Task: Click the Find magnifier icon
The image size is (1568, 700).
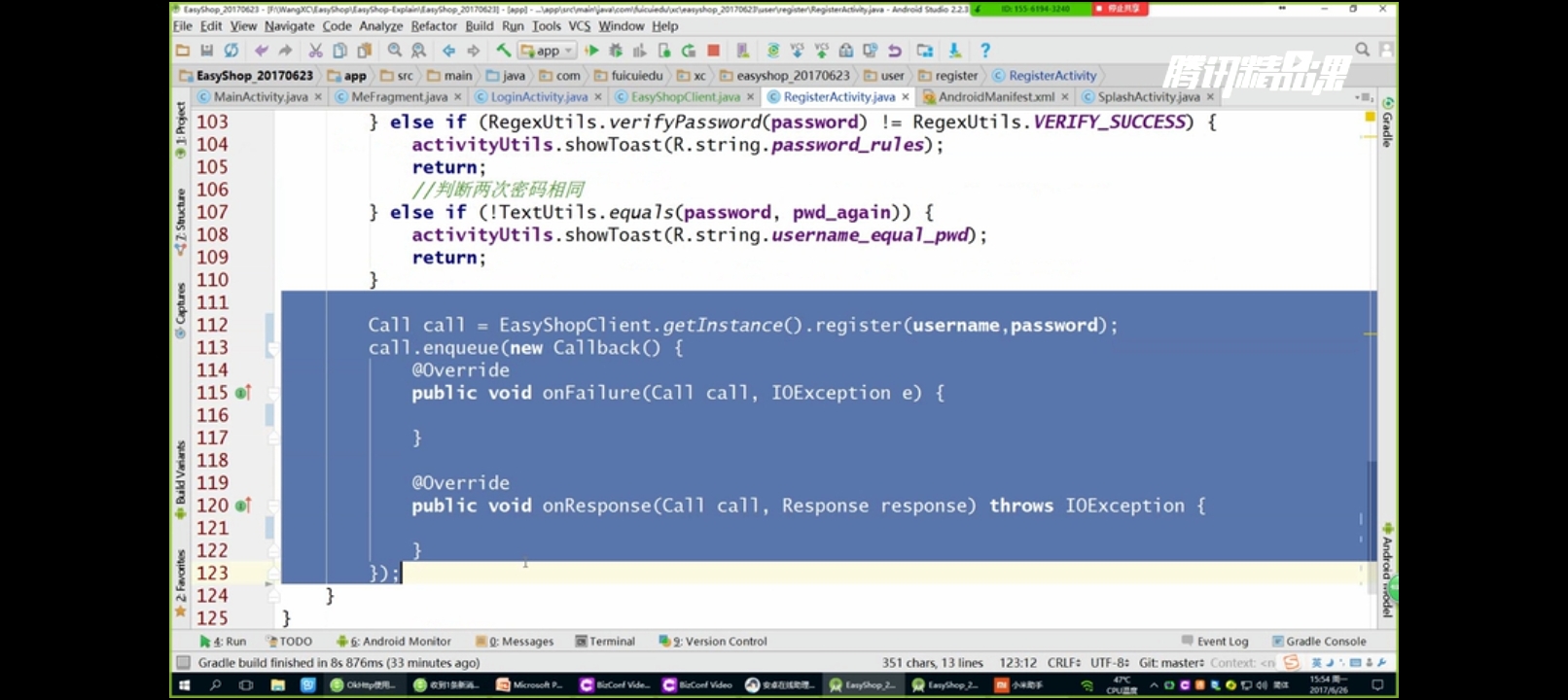Action: coord(395,51)
